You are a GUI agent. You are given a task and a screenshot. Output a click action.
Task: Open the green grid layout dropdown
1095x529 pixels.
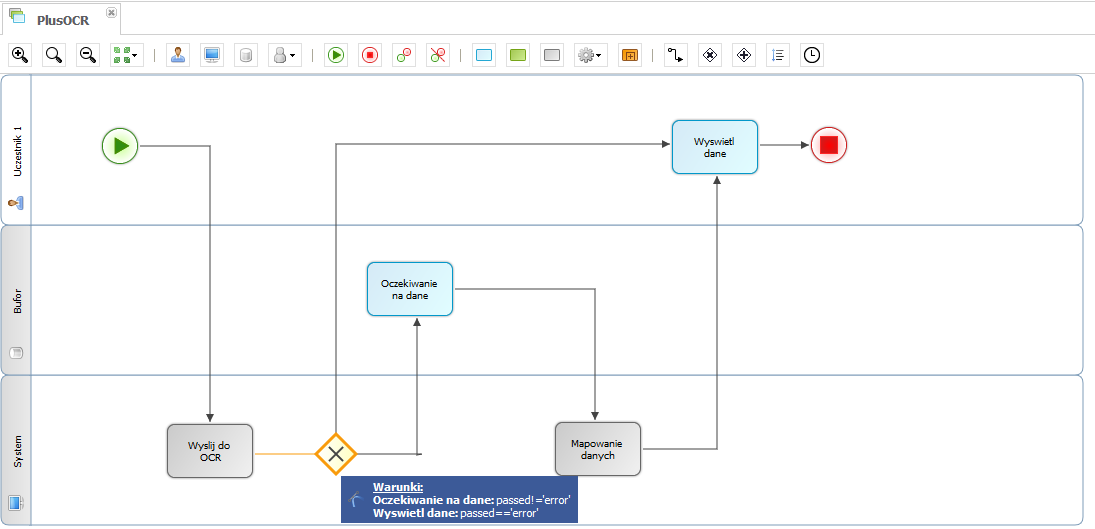click(126, 55)
